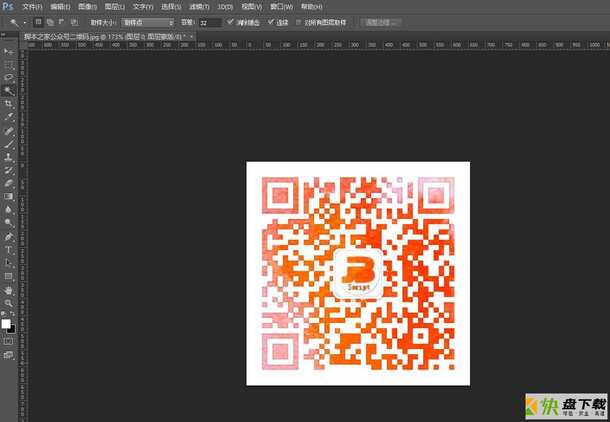Select the Healing Brush tool

tap(9, 131)
